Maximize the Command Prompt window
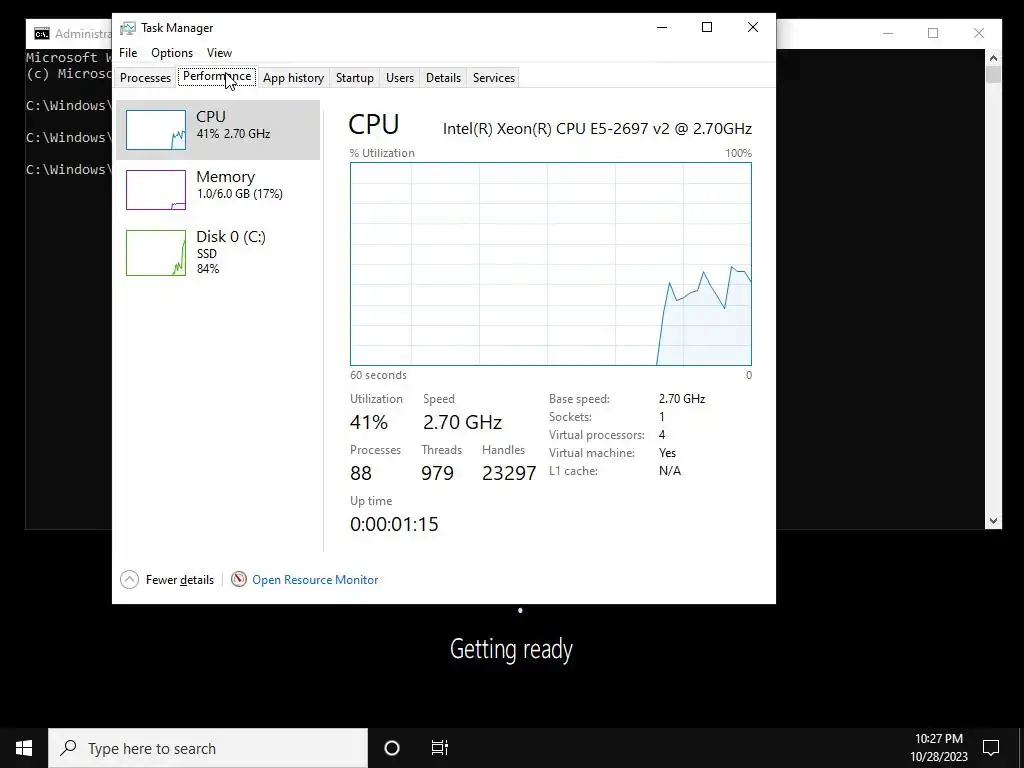1024x768 pixels. 933,33
